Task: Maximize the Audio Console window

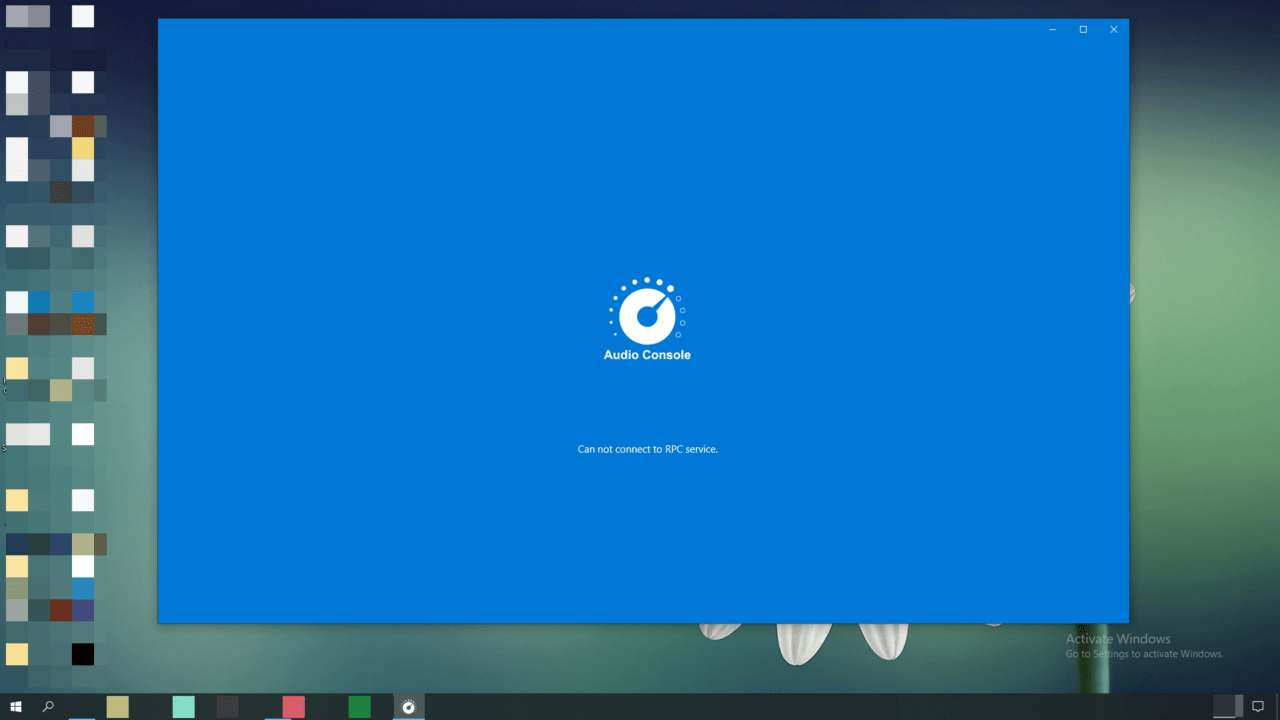Action: pos(1083,30)
